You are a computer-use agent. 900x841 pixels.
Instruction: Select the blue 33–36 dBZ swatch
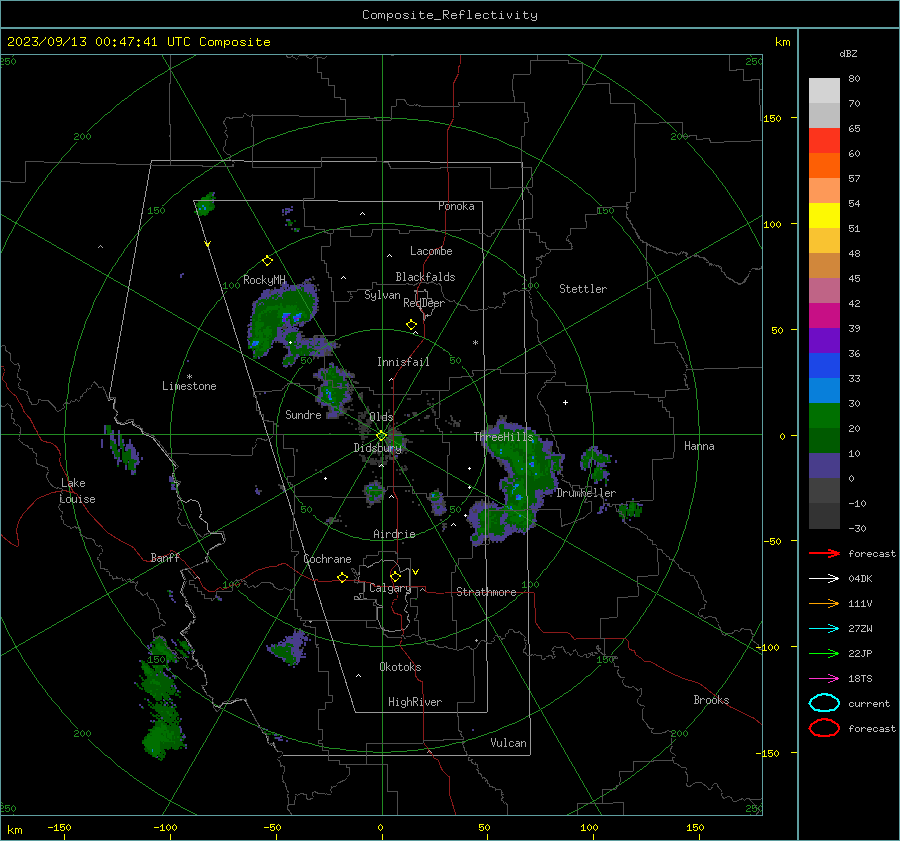pyautogui.click(x=824, y=366)
